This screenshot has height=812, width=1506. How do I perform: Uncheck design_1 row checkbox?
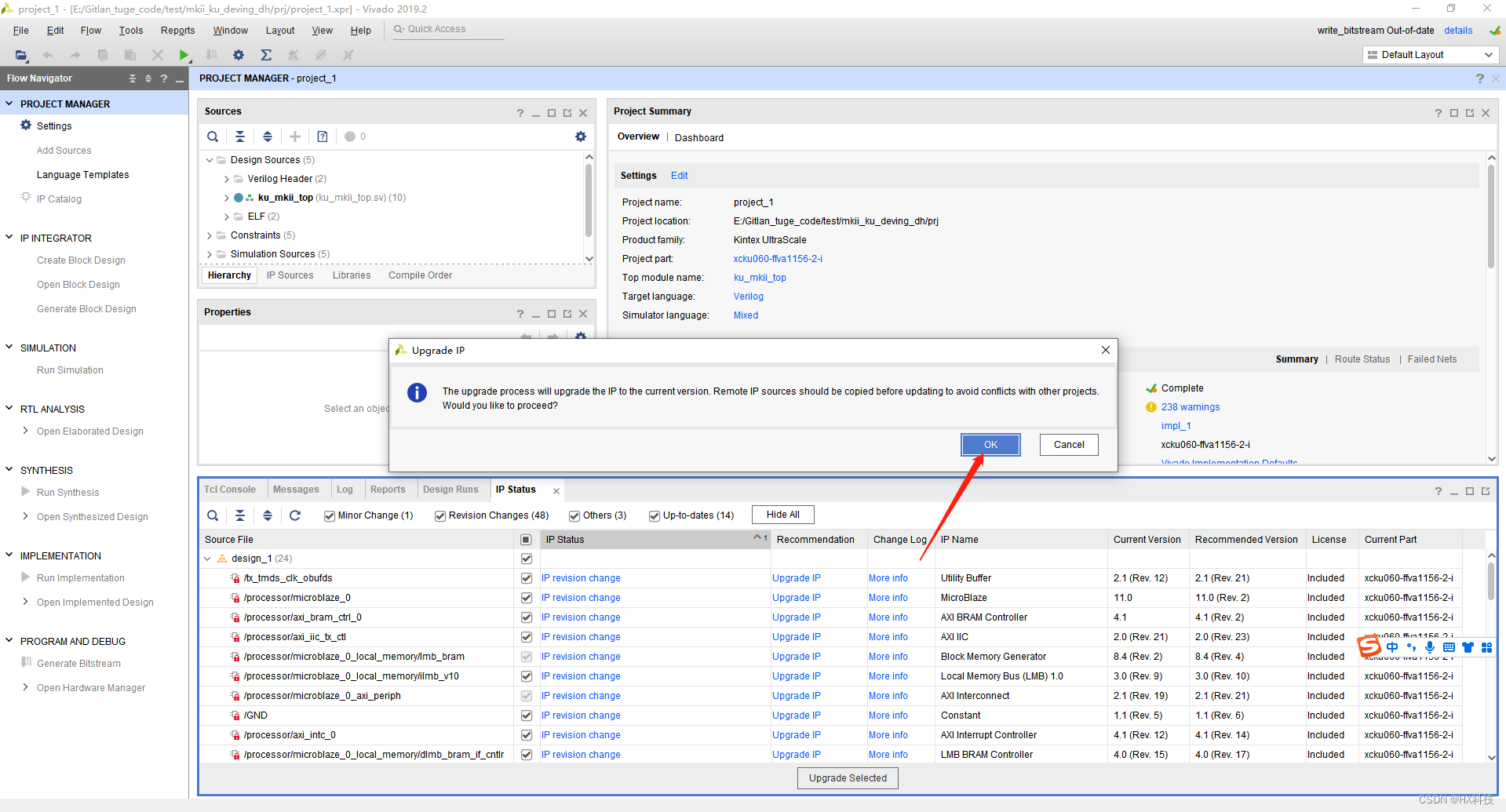coord(527,559)
